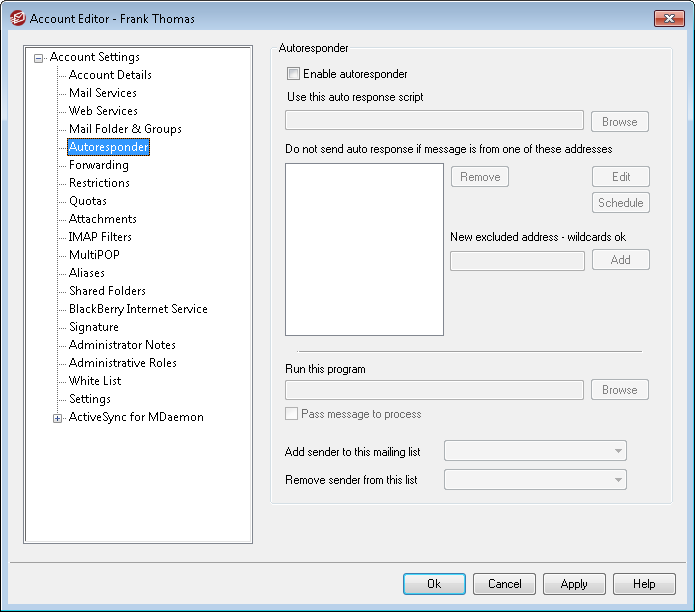Select BlackBerry Internet Service item

click(x=138, y=309)
